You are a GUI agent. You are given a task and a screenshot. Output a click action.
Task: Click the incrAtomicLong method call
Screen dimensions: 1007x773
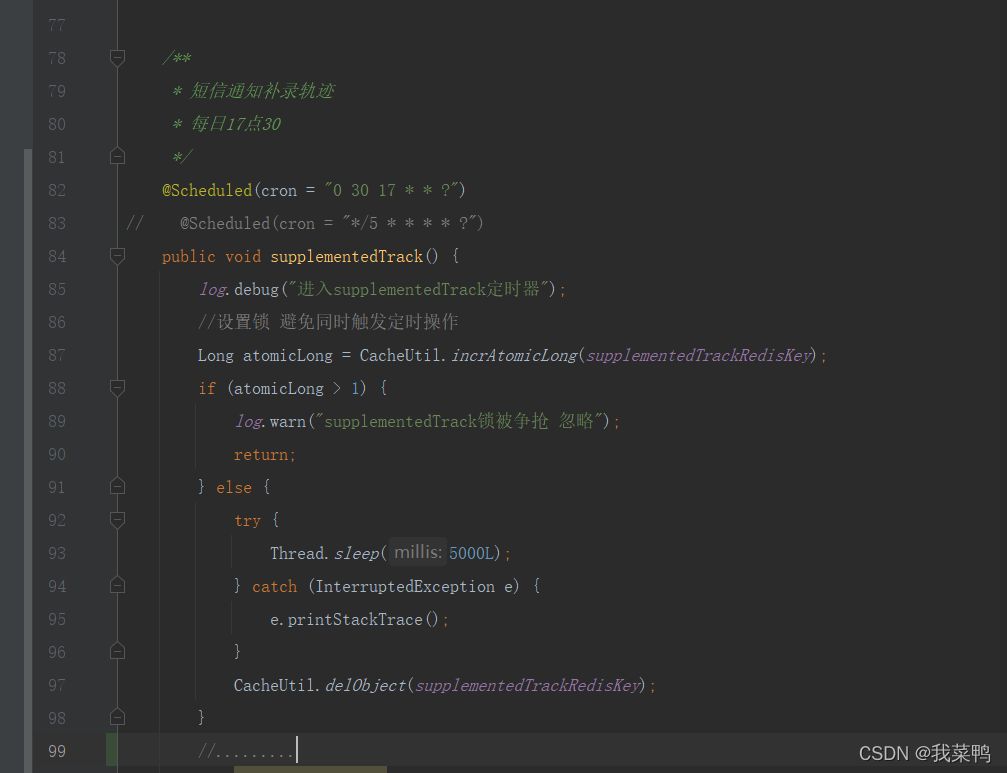(514, 355)
